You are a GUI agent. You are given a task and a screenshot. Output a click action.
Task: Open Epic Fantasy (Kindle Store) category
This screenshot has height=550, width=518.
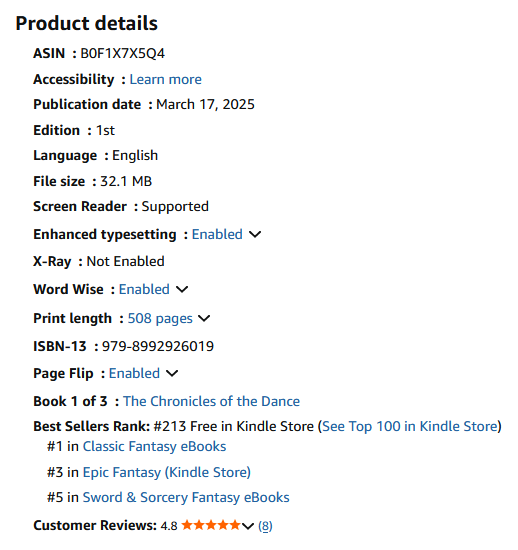coord(167,472)
